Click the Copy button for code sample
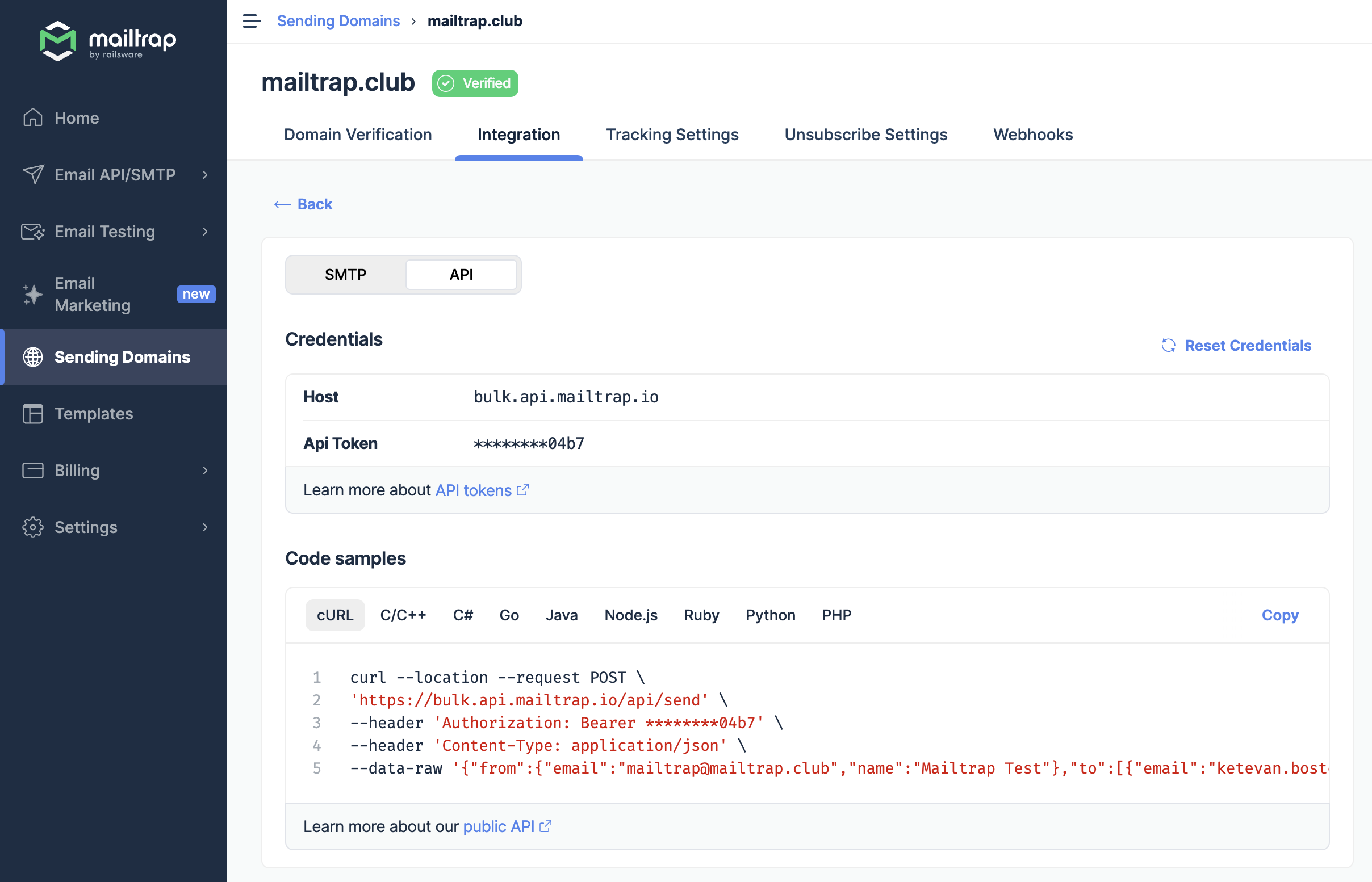1372x882 pixels. (1280, 614)
